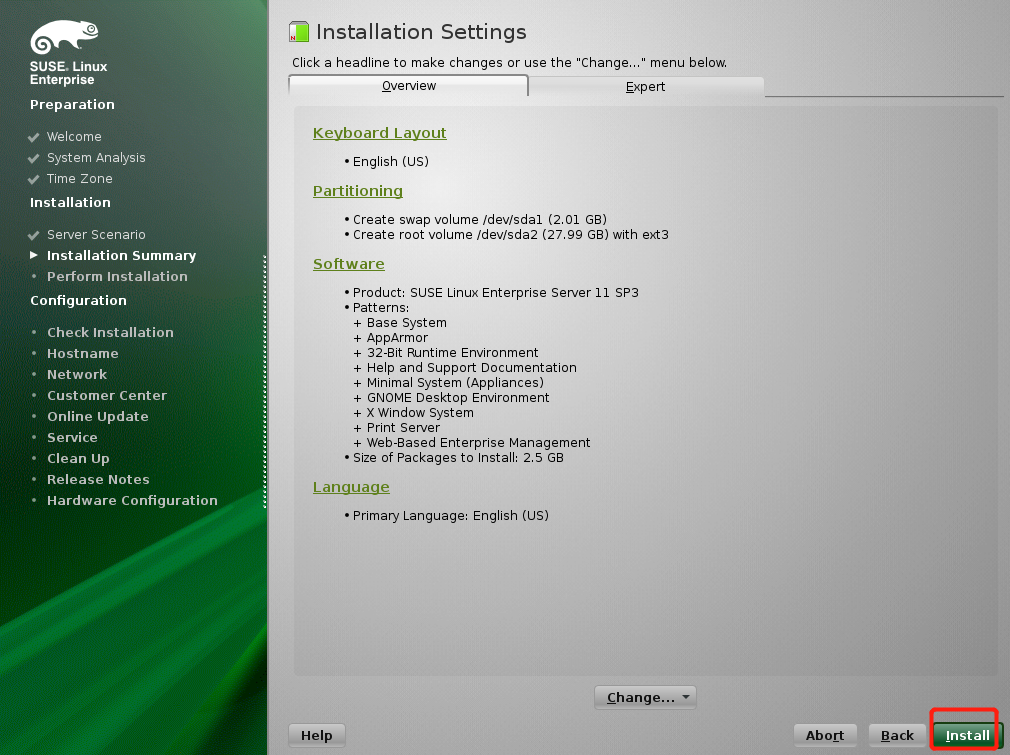
Task: Click the 32-Bit Runtime Environment pattern
Action: click(452, 352)
